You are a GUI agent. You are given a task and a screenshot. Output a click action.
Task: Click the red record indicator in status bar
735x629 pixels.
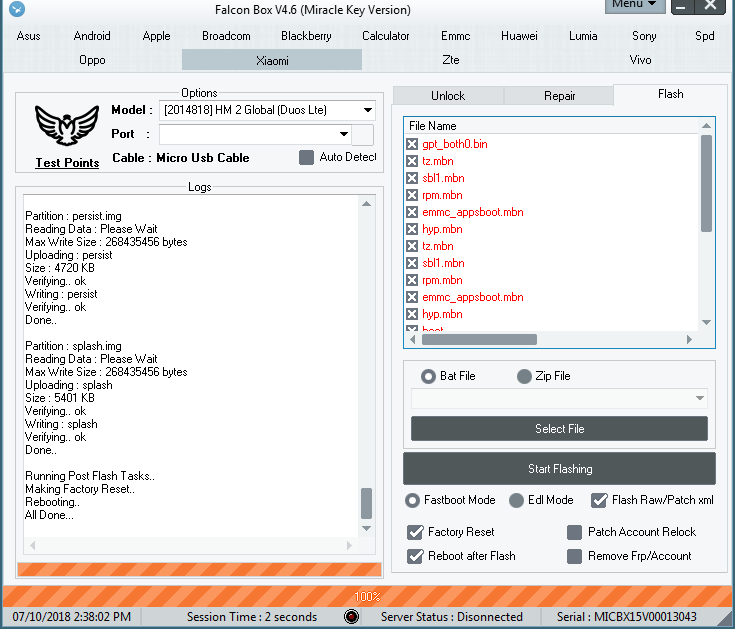(352, 616)
